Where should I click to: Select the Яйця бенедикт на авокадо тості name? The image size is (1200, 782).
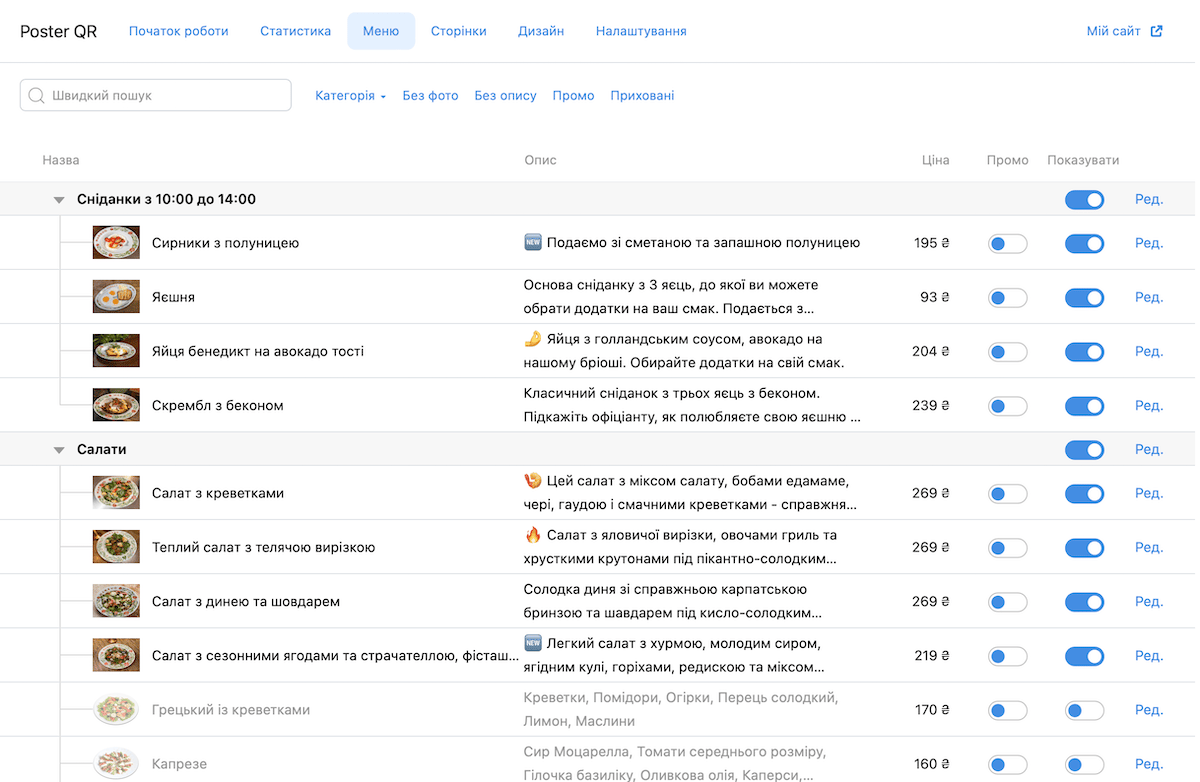click(x=258, y=351)
